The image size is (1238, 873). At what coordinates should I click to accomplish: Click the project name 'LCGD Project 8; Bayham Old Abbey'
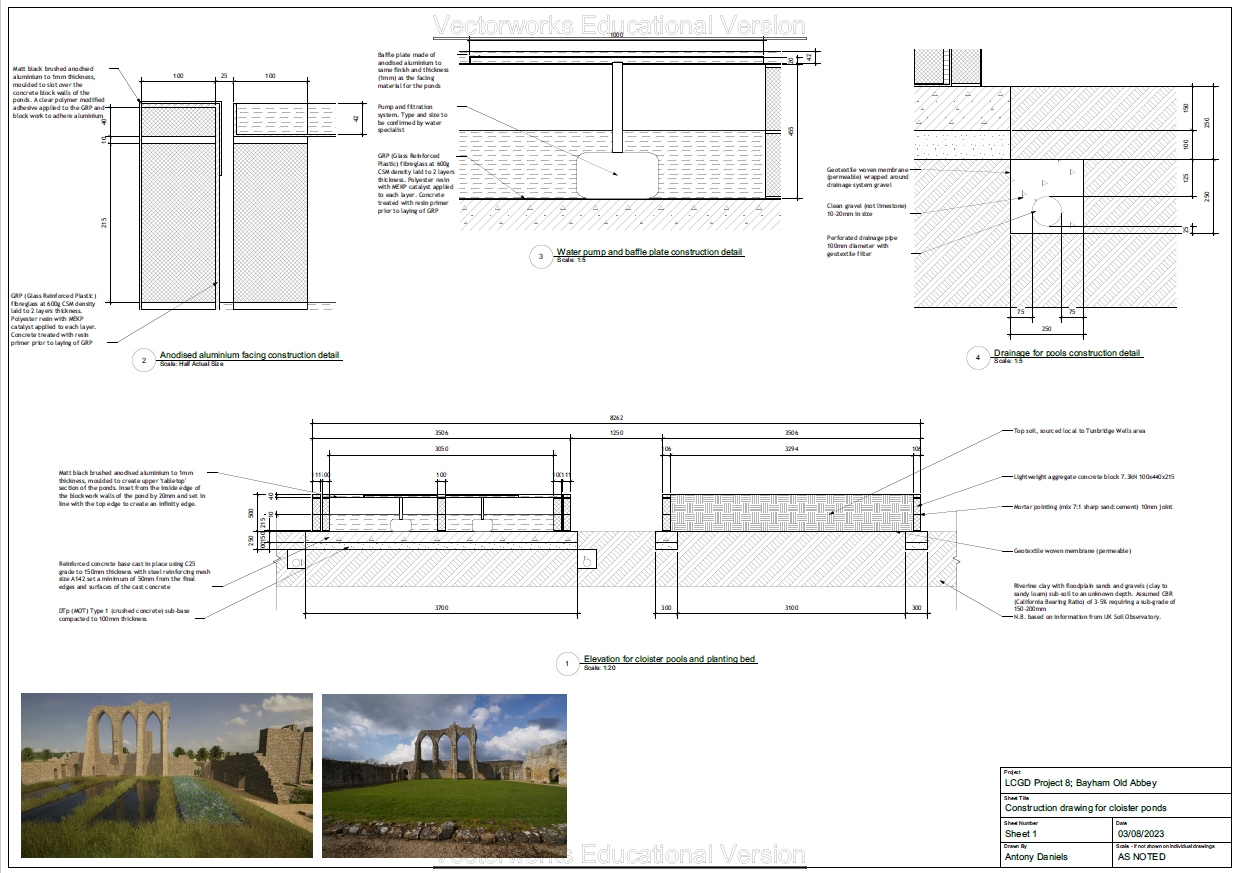coord(1080,783)
